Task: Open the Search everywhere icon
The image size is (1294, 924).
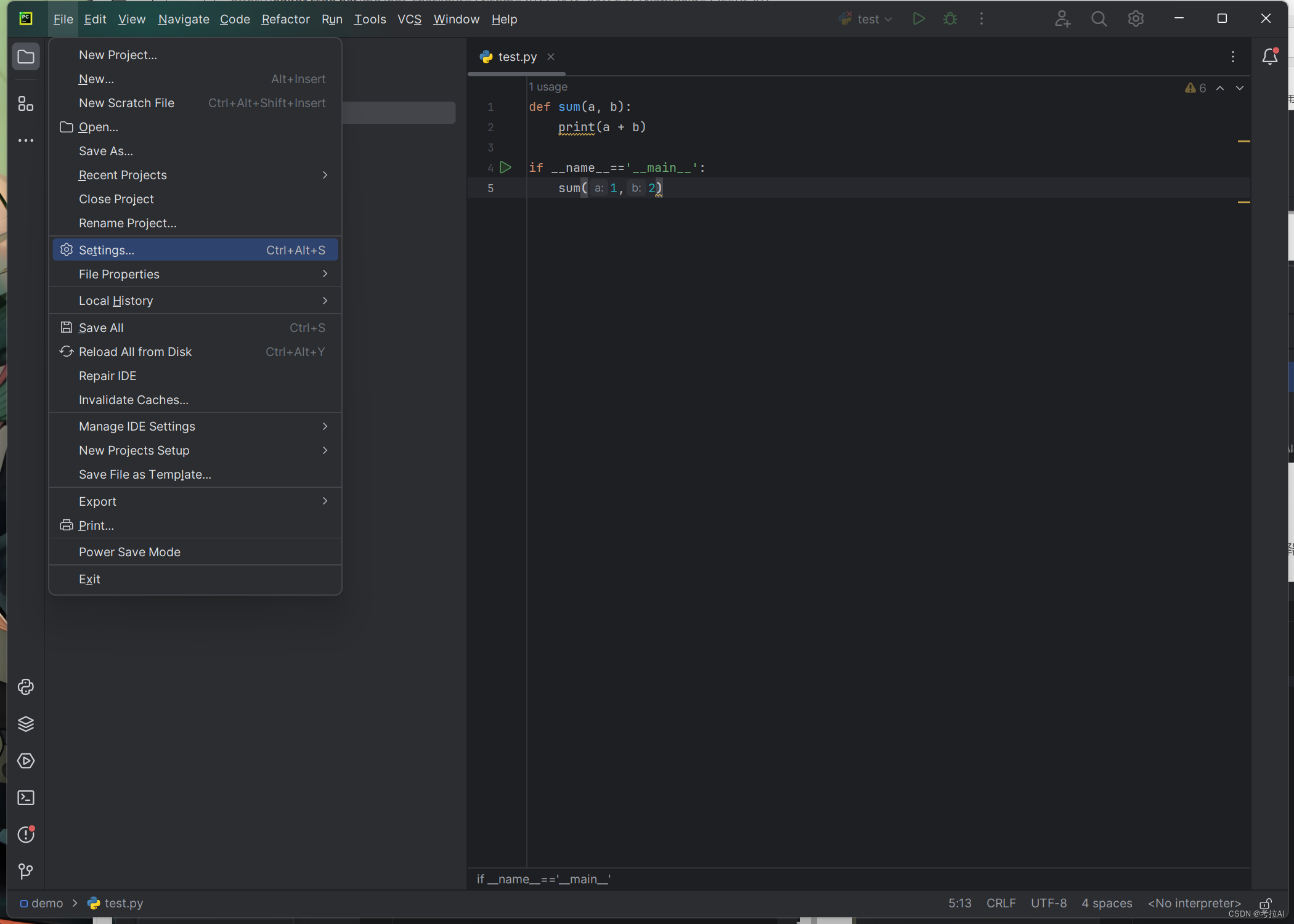Action: pyautogui.click(x=1098, y=18)
